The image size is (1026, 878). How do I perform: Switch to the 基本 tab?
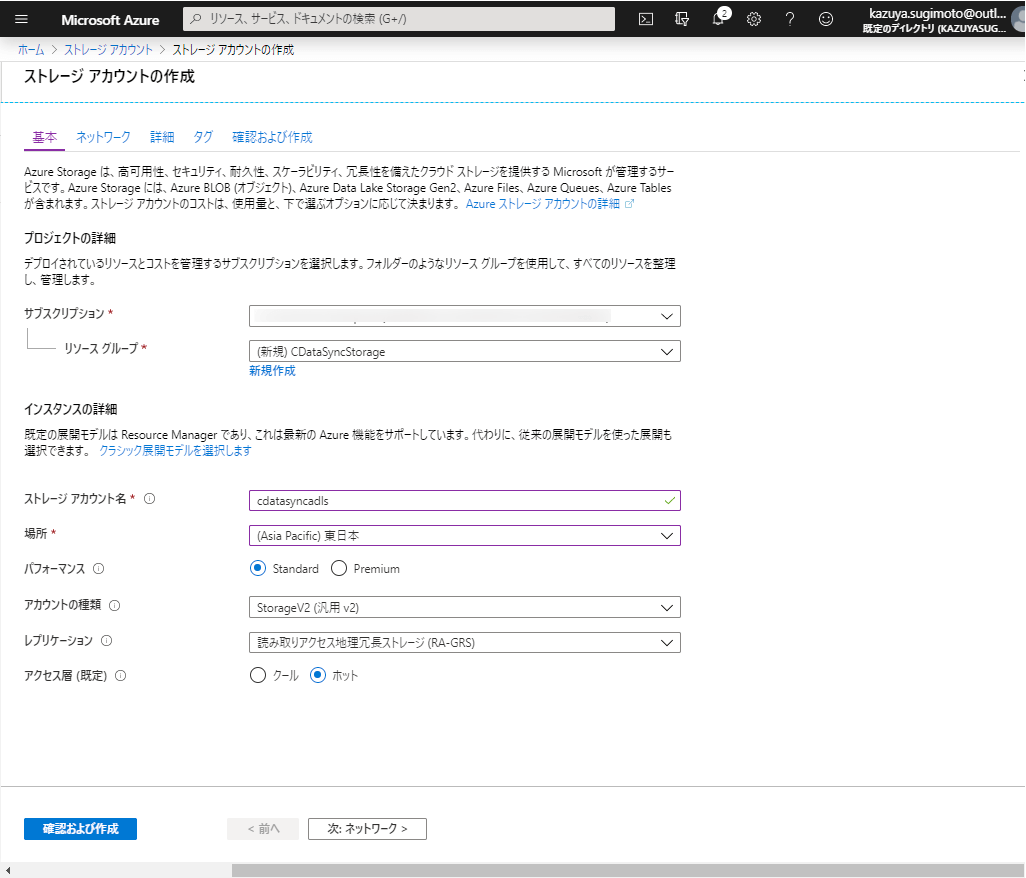click(44, 137)
